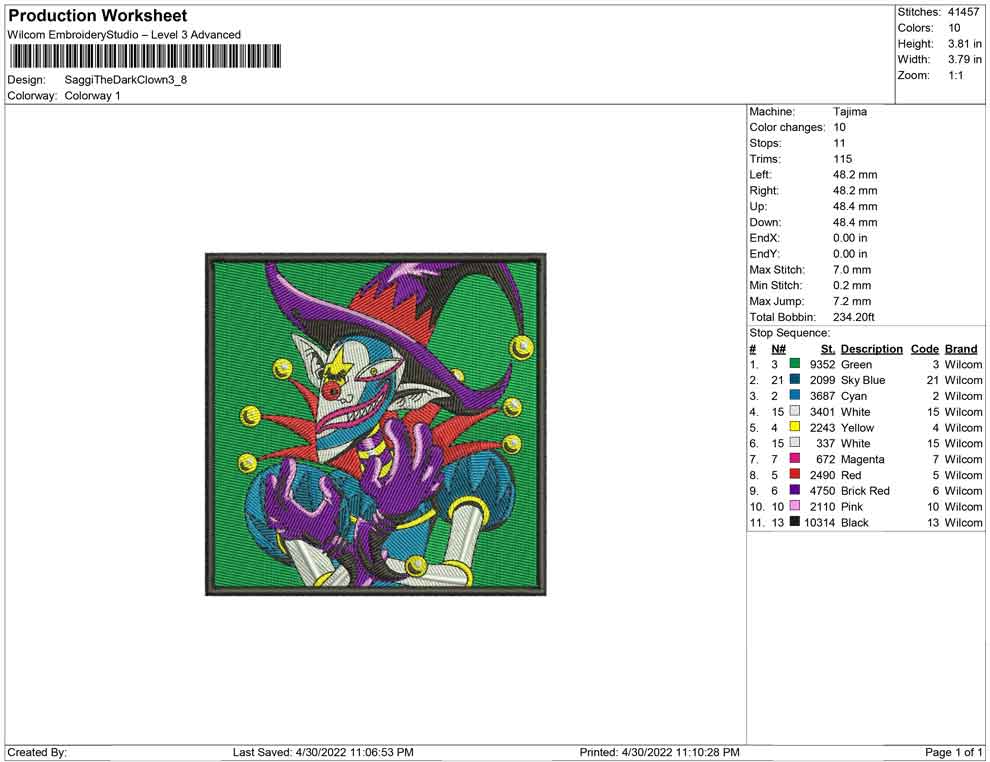Screen dimensions: 990x762
Task: Click the design name SaggiTheDarkClown3_8
Action: [x=126, y=80]
